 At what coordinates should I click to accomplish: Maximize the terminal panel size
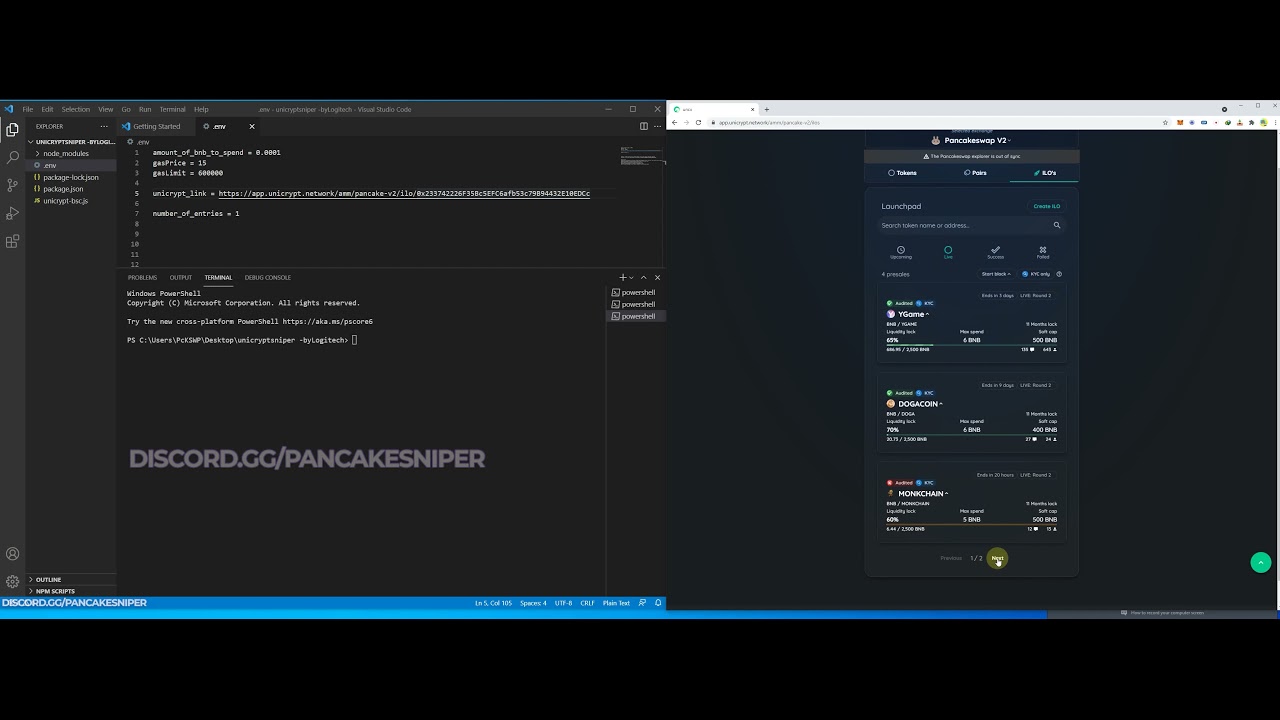pyautogui.click(x=644, y=277)
